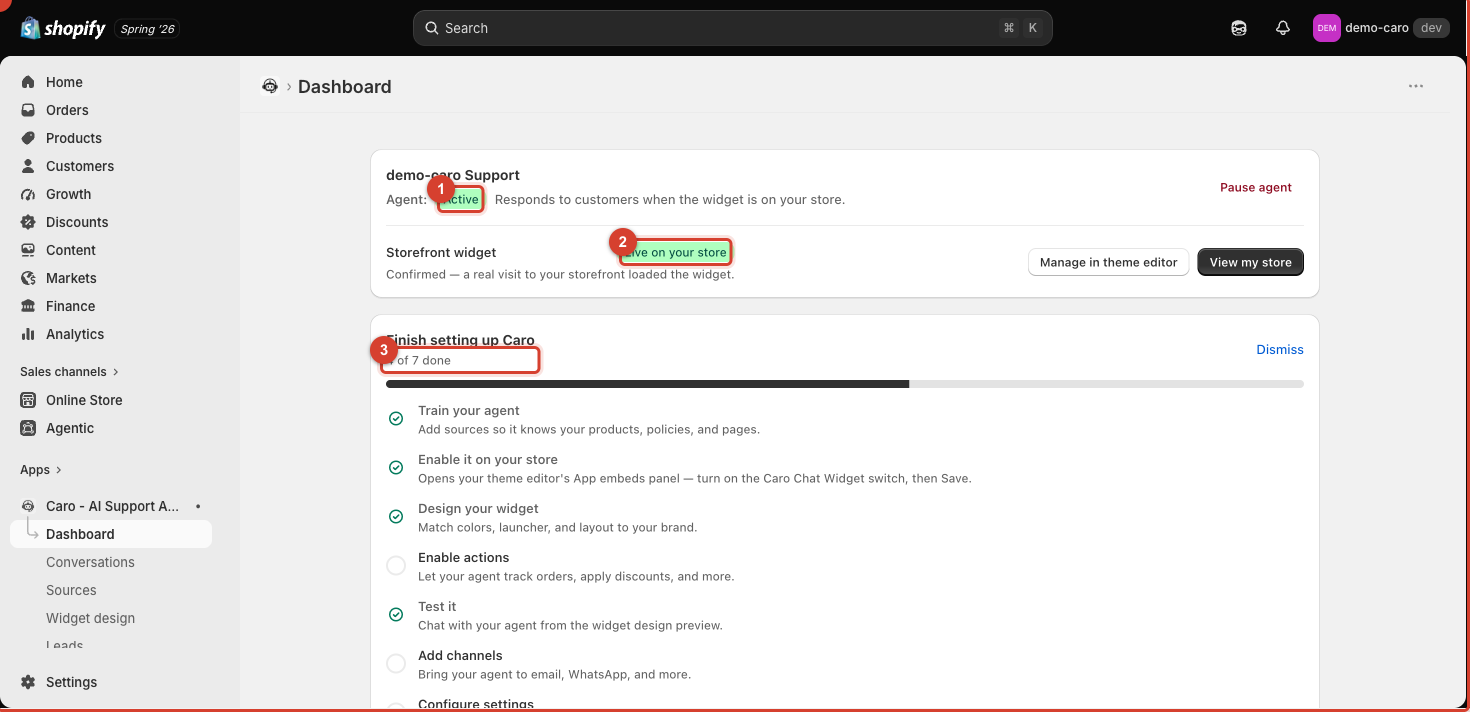Image resolution: width=1470 pixels, height=712 pixels.
Task: Click the Products tag icon
Action: (28, 138)
